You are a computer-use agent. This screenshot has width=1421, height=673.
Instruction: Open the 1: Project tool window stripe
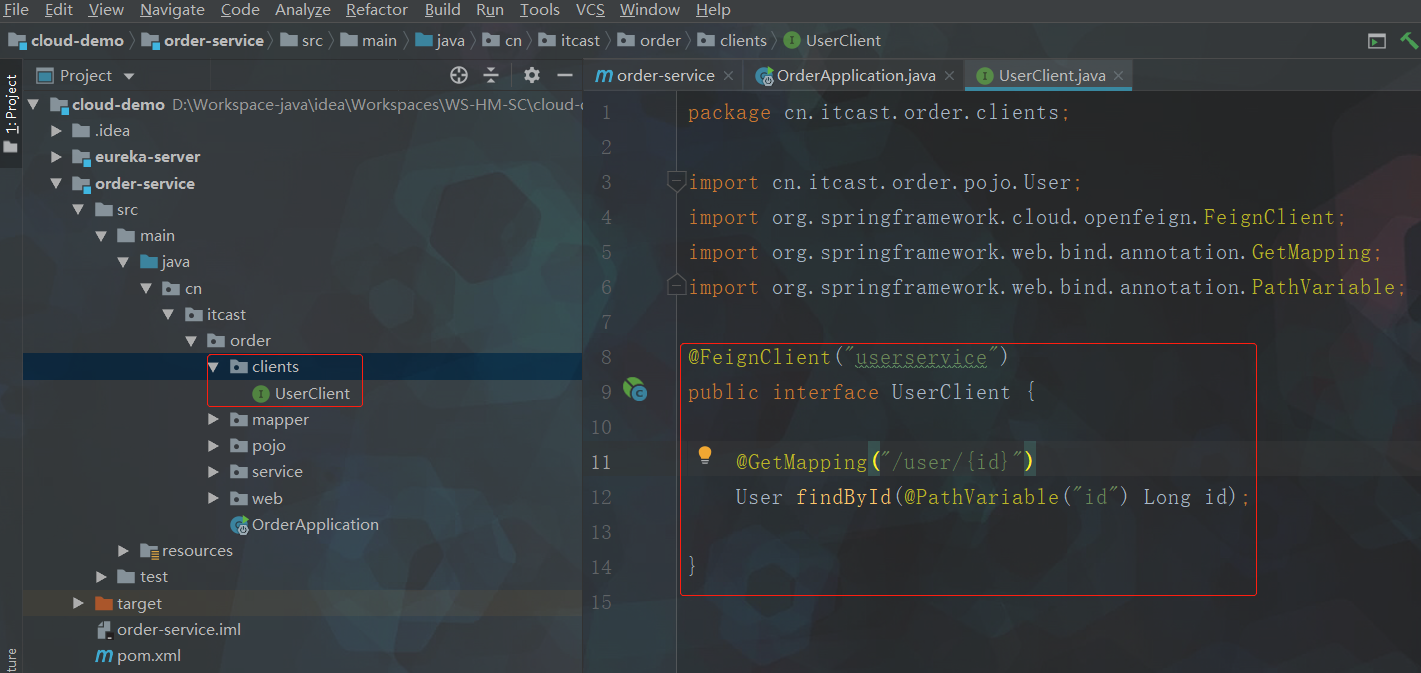[11, 105]
